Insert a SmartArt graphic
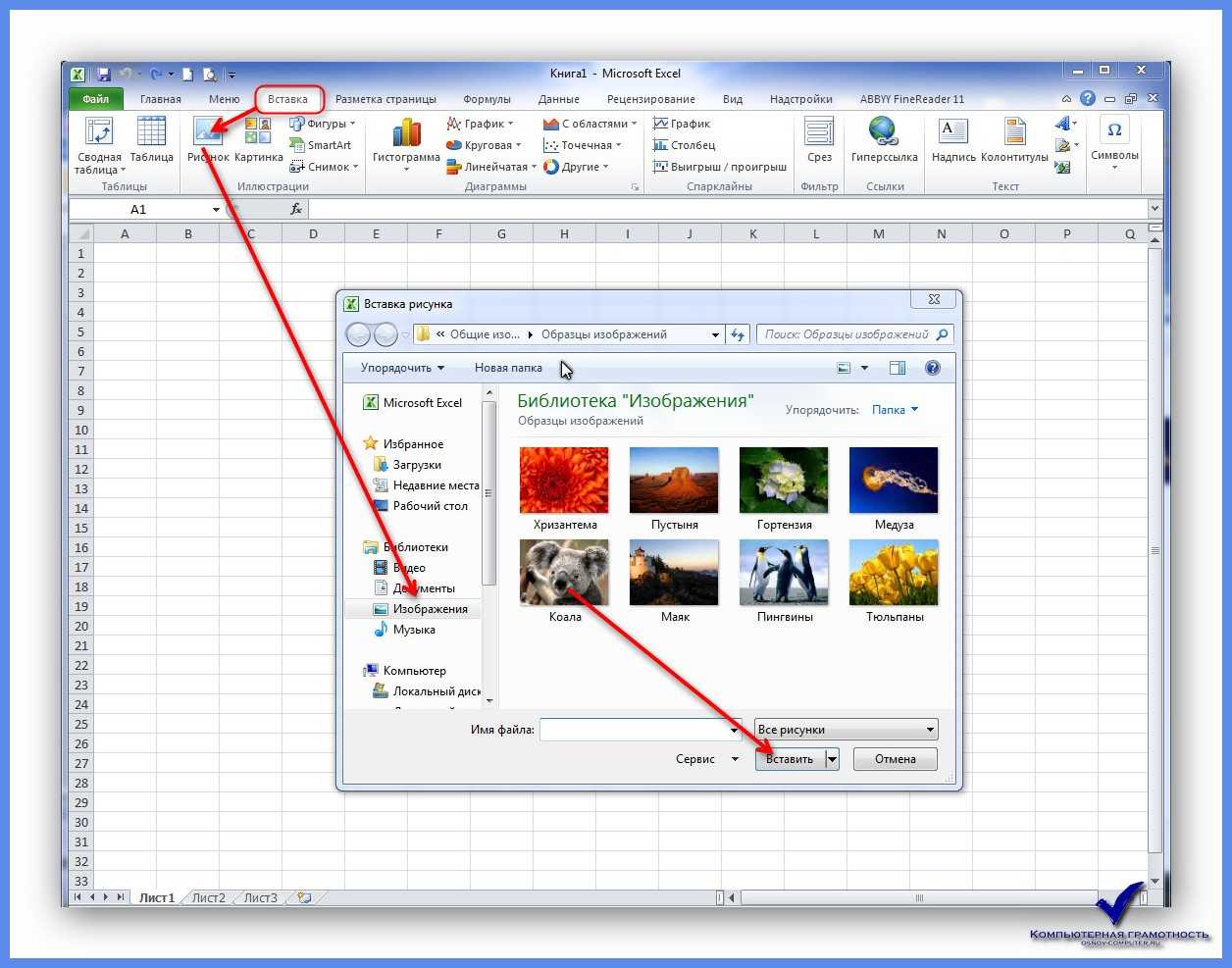 tap(320, 145)
